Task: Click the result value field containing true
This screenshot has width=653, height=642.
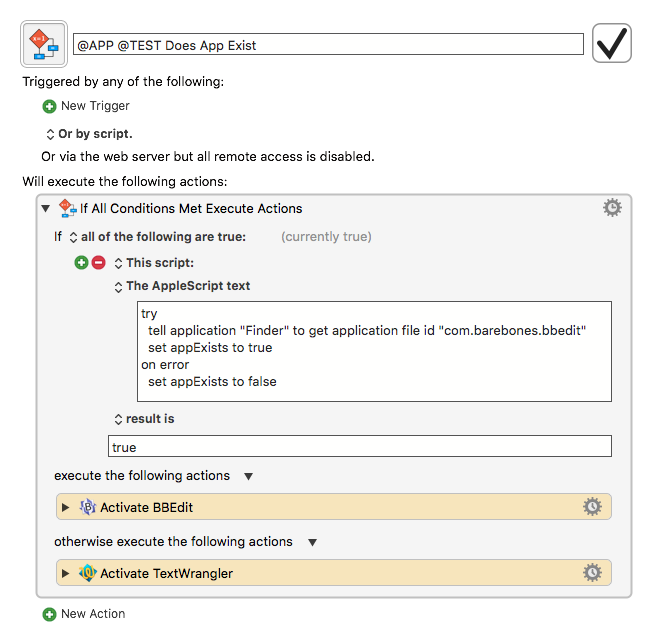Action: (360, 446)
